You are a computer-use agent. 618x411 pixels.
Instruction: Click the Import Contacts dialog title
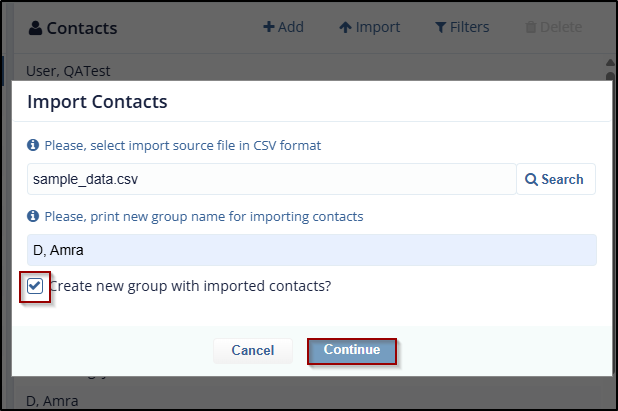pyautogui.click(x=97, y=101)
